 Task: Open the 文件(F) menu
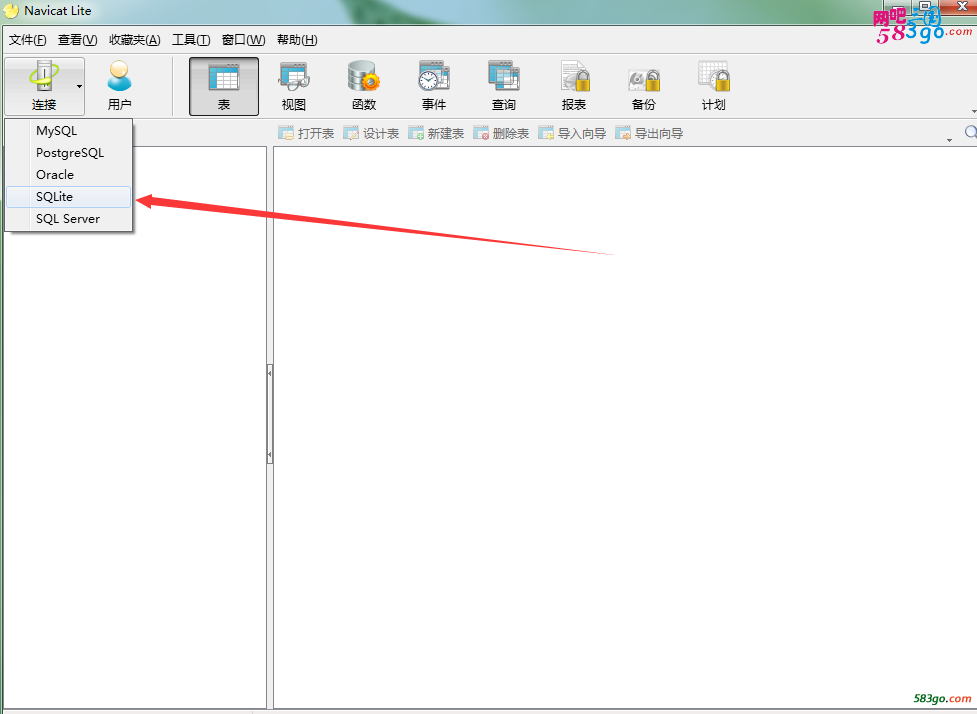(x=27, y=40)
